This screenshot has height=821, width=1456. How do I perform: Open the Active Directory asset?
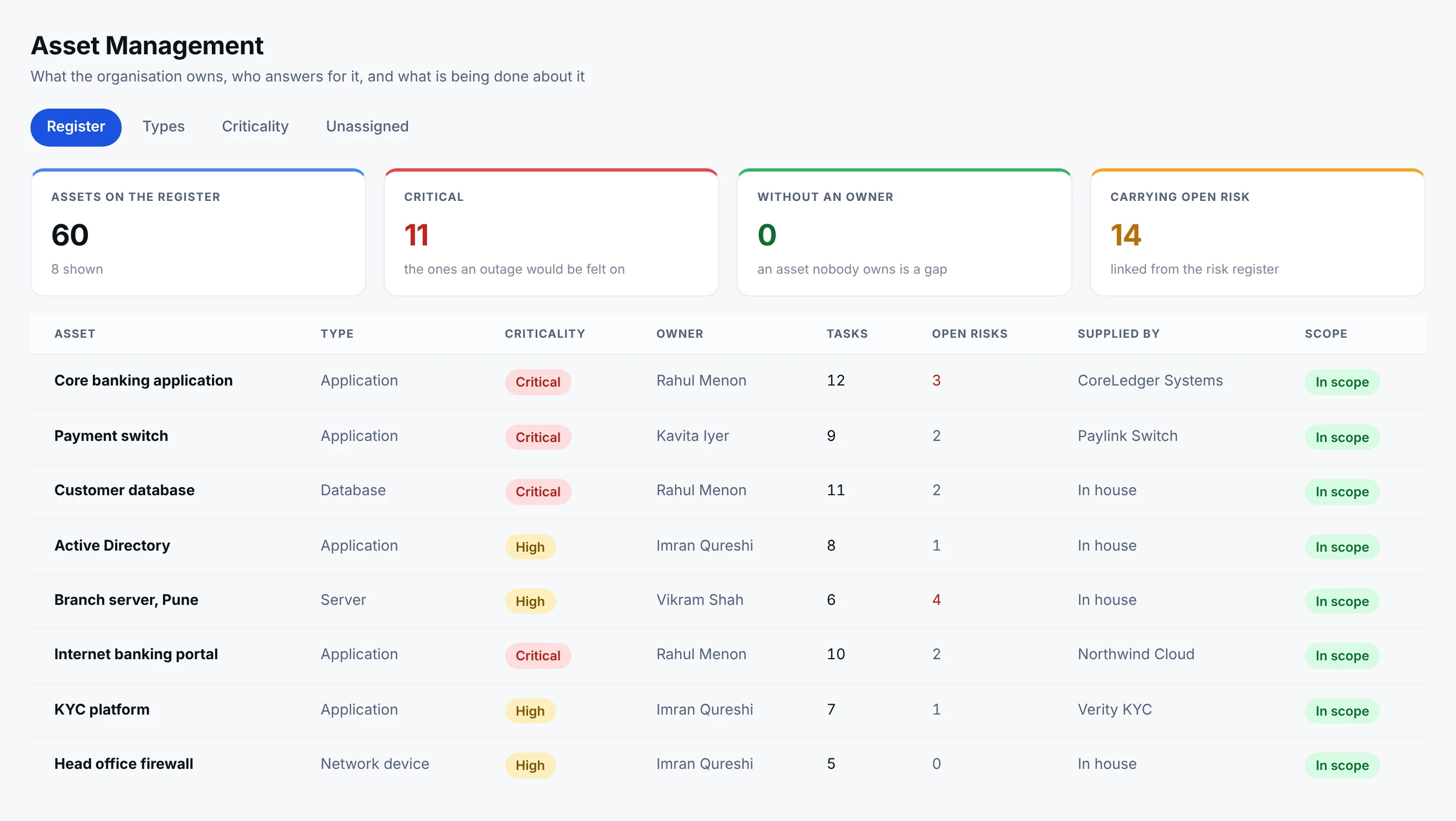click(112, 546)
